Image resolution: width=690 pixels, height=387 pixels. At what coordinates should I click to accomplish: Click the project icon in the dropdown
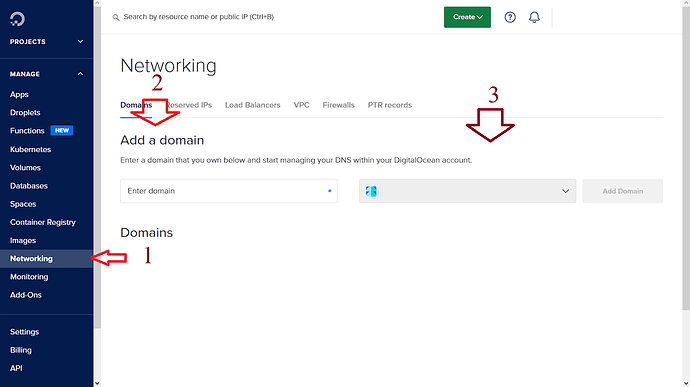371,191
